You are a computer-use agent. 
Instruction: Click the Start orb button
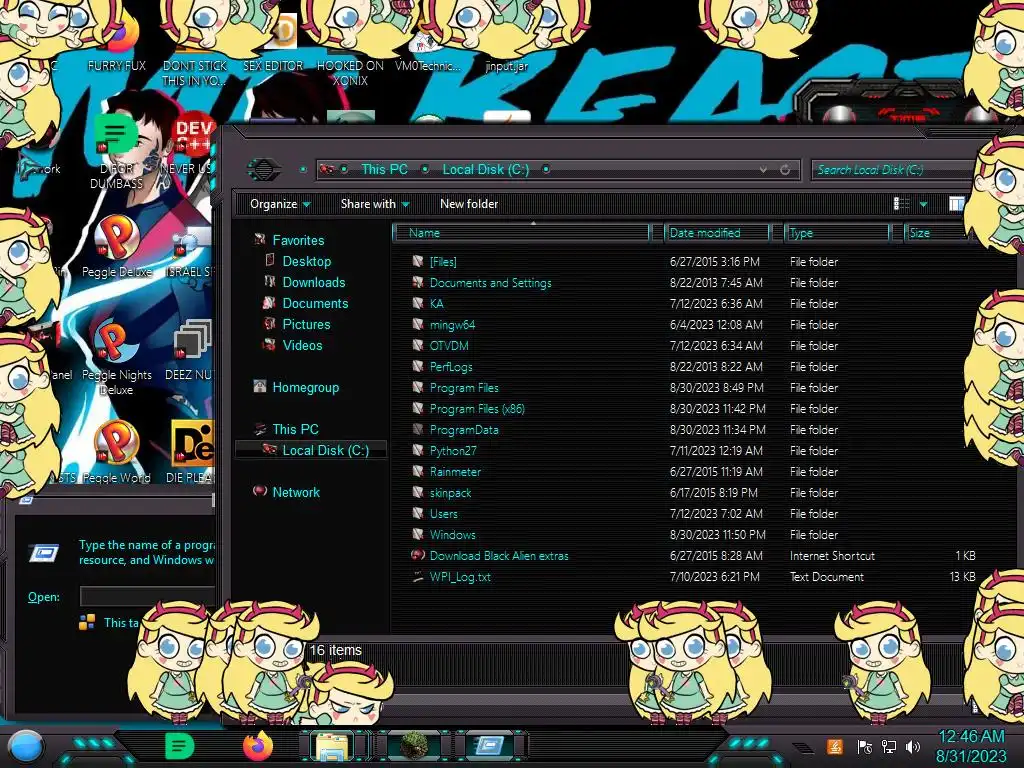pyautogui.click(x=26, y=746)
